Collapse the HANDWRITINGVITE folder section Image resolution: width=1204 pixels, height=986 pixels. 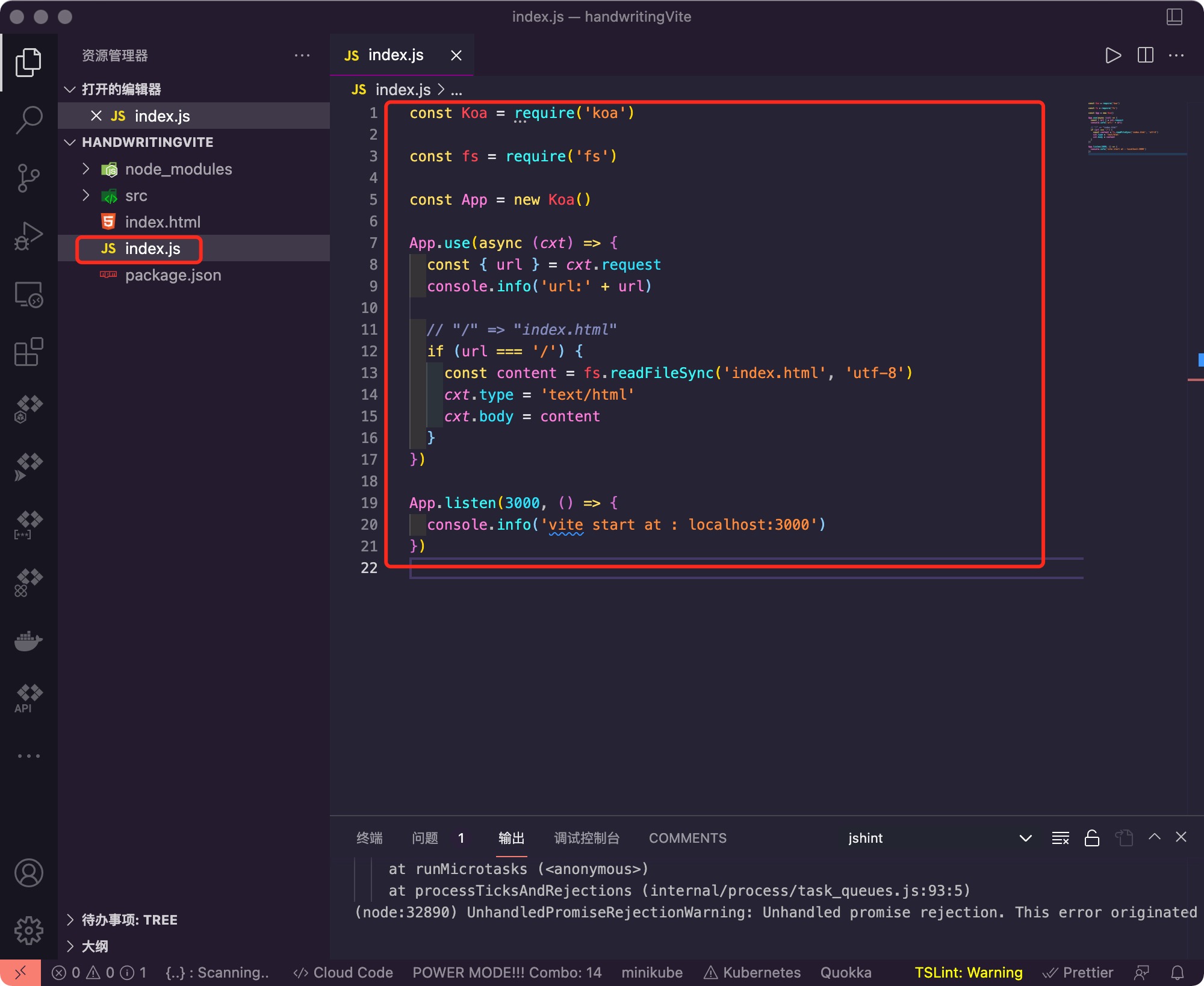coord(70,142)
